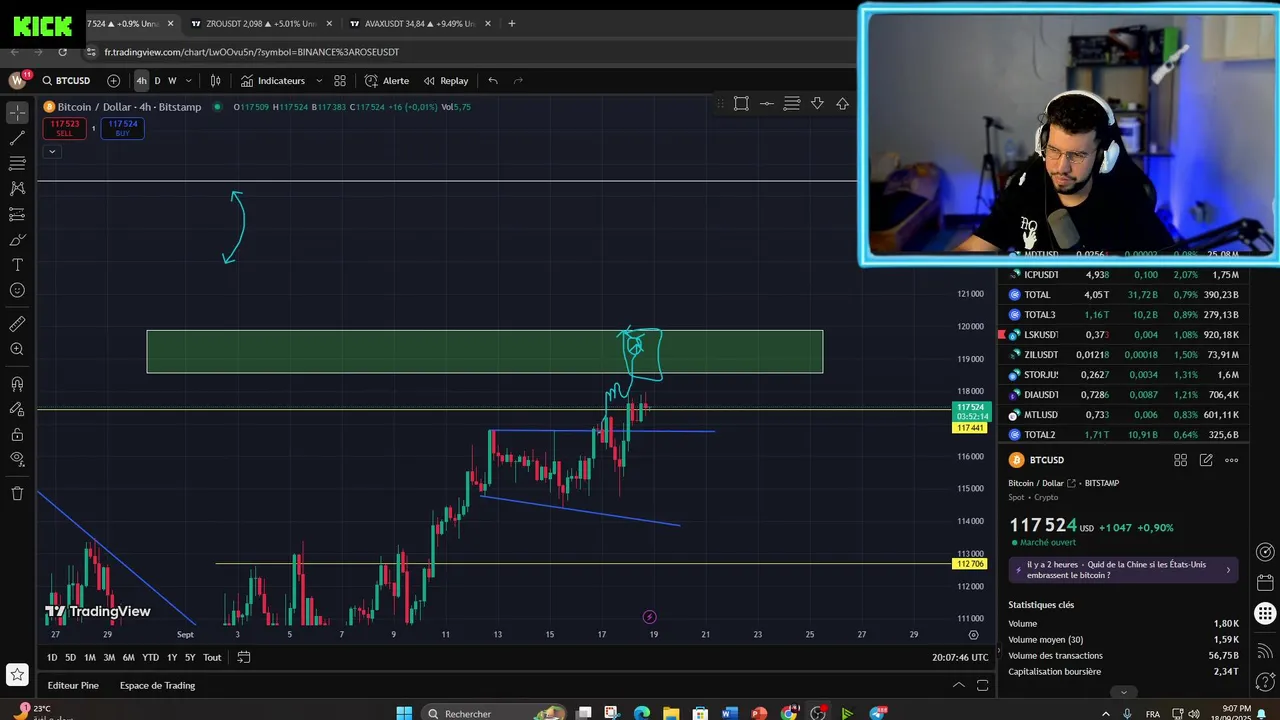Expand key statistics down chevron
This screenshot has height=720, width=1280.
point(1123,692)
